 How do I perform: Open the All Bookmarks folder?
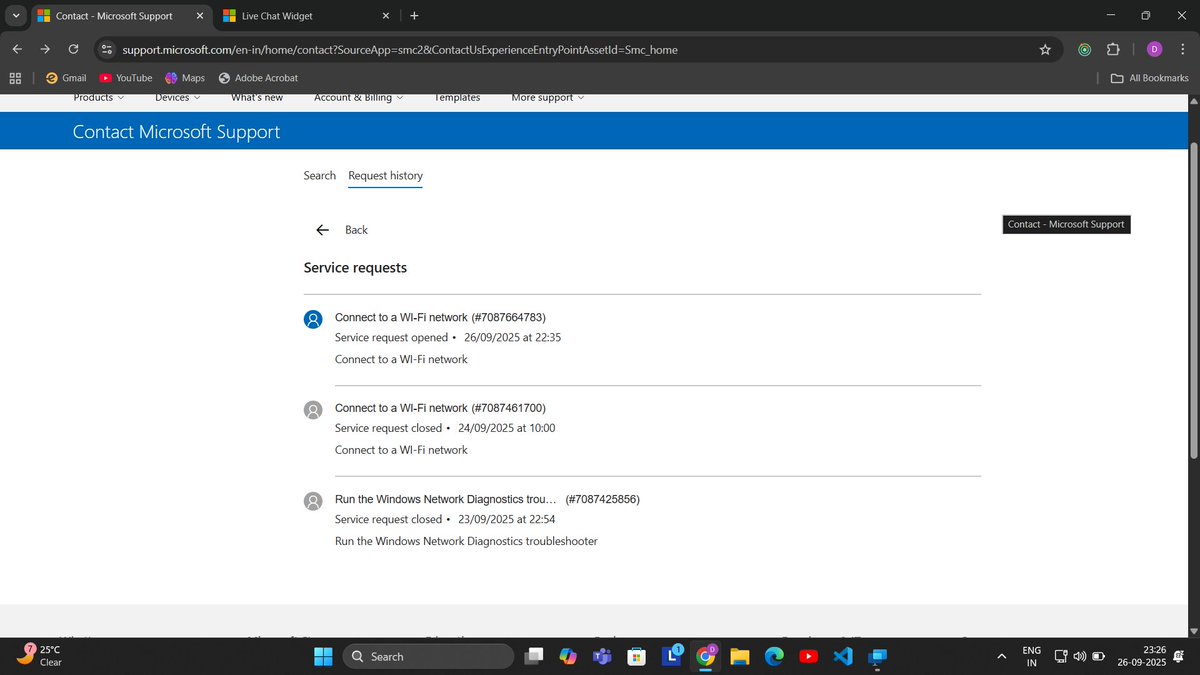point(1150,78)
